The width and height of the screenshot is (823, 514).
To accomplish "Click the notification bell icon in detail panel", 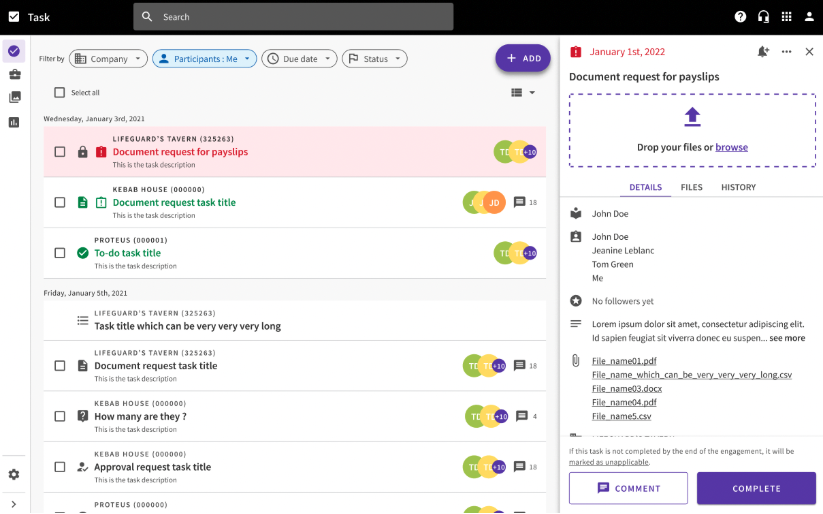I will click(x=763, y=51).
